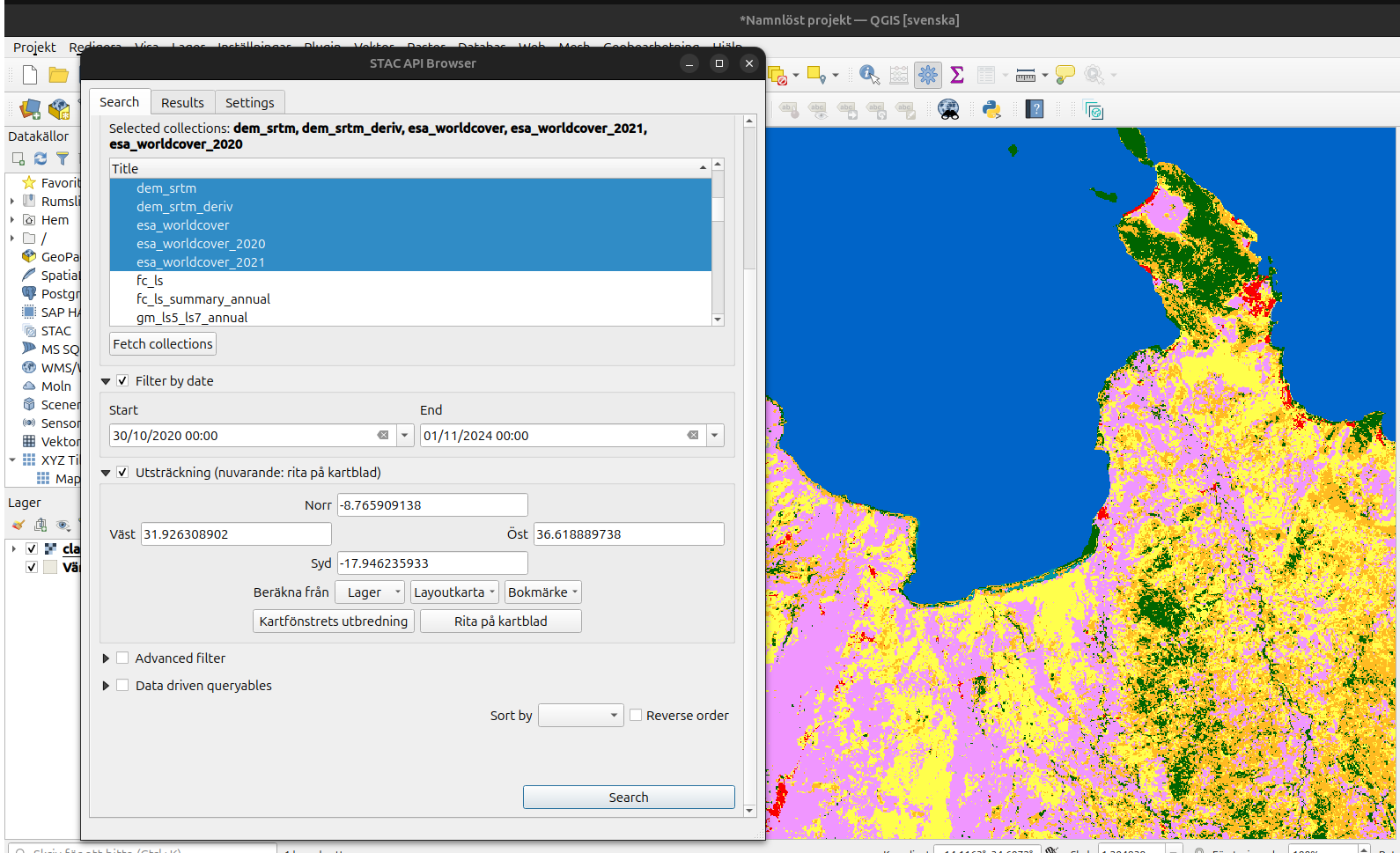This screenshot has height=853, width=1400.
Task: Click the Fetch collections button
Action: [x=163, y=344]
